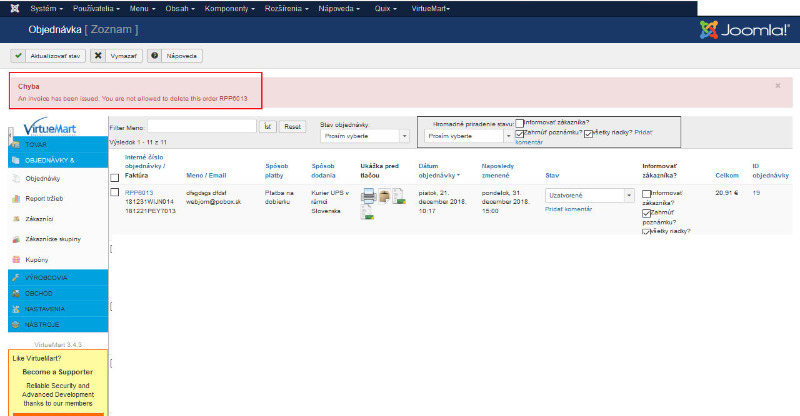Open the invoice document icon beside package
The image size is (800, 416).
click(398, 196)
